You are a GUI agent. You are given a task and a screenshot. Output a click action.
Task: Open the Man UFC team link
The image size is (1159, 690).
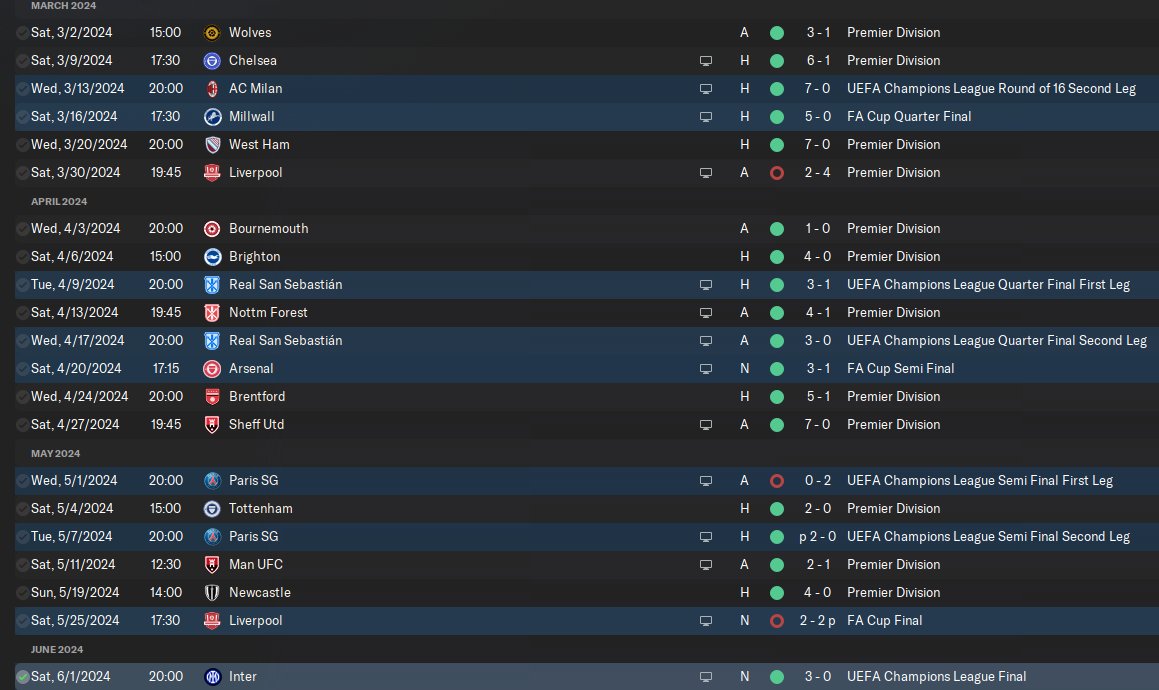pos(256,565)
